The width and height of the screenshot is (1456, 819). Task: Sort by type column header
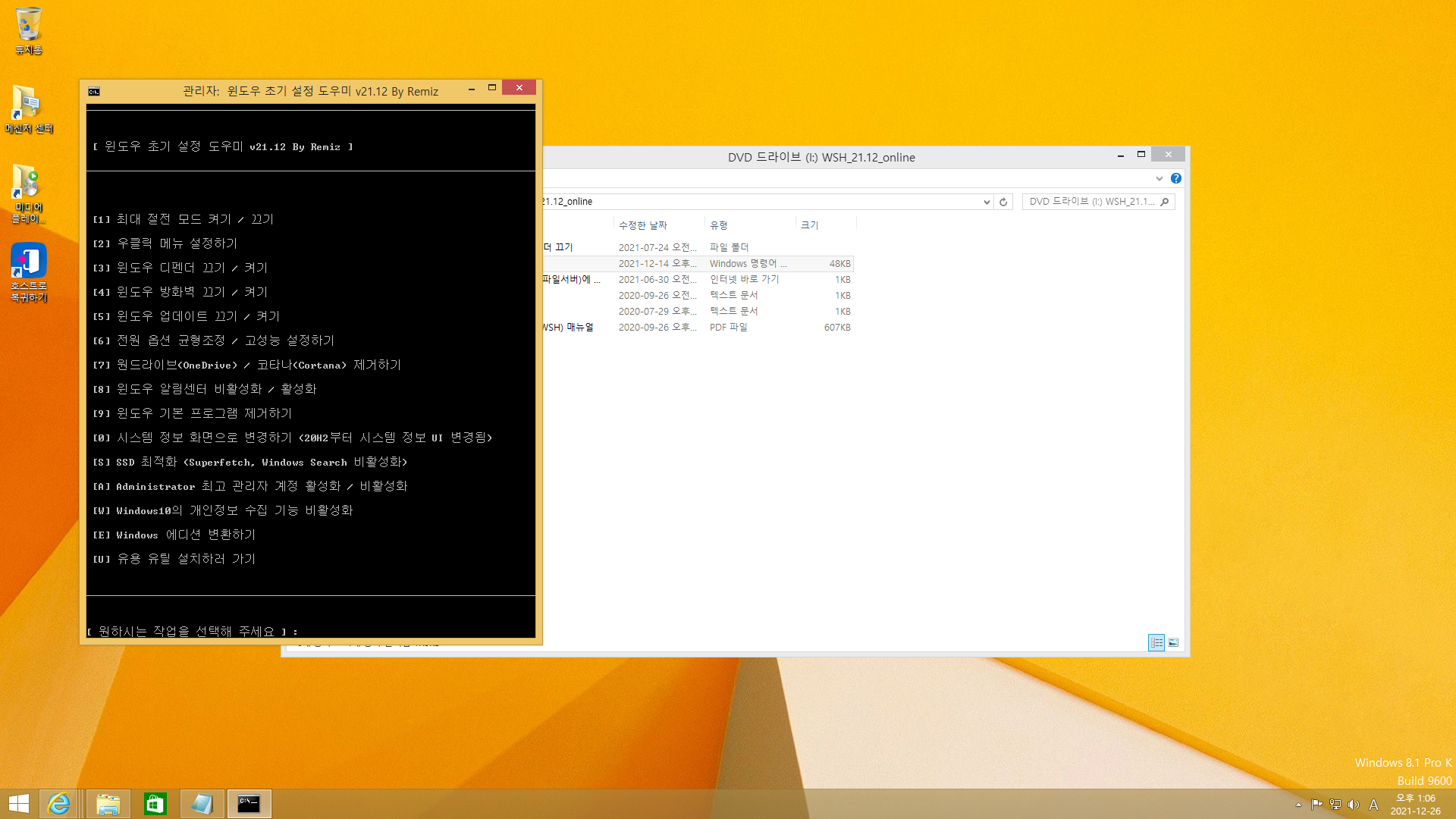(x=750, y=225)
